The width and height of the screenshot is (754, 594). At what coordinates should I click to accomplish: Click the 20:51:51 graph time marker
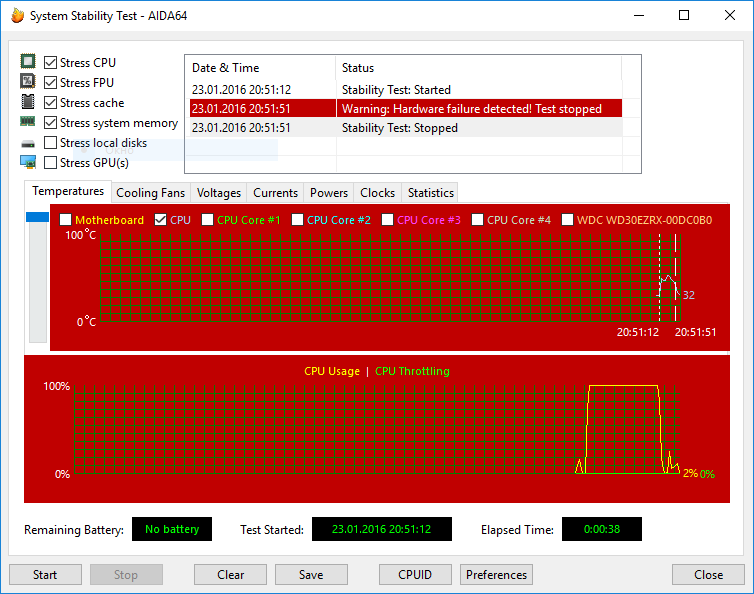695,332
